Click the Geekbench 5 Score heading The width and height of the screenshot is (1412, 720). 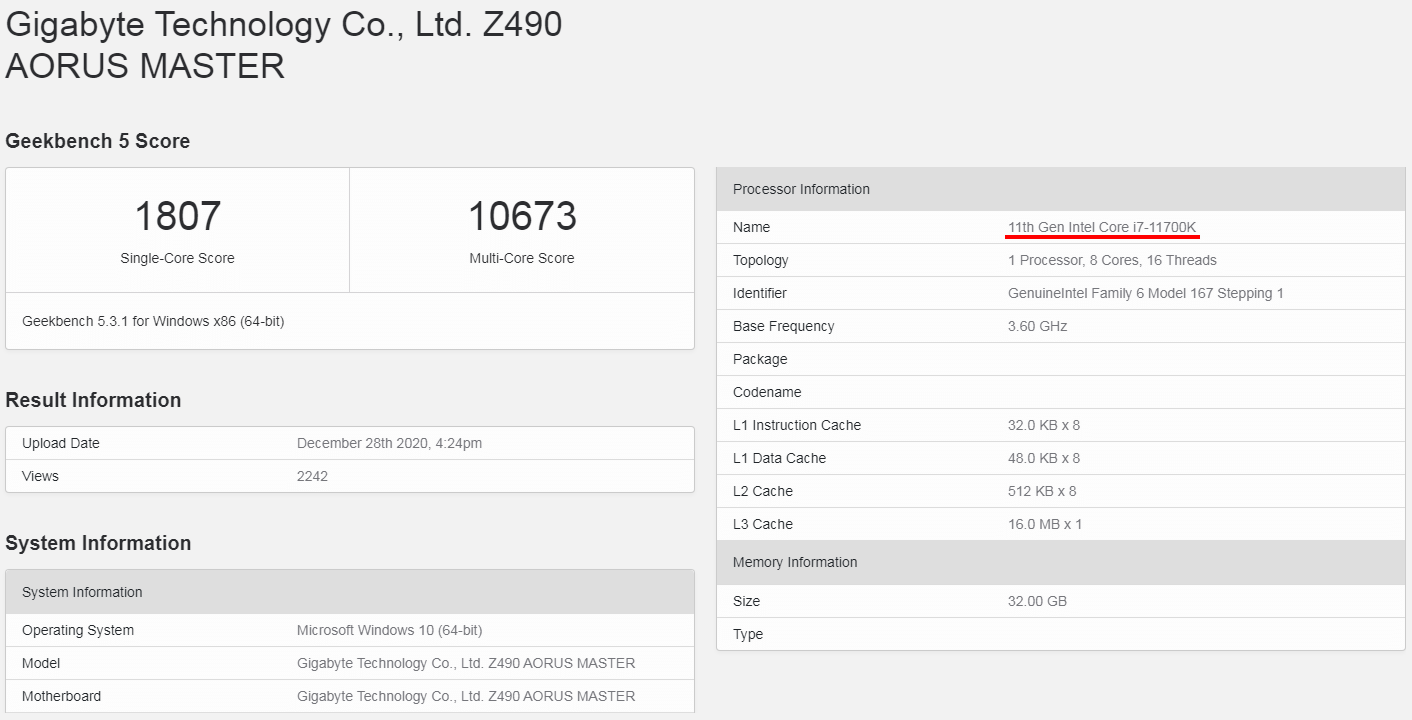tap(98, 141)
